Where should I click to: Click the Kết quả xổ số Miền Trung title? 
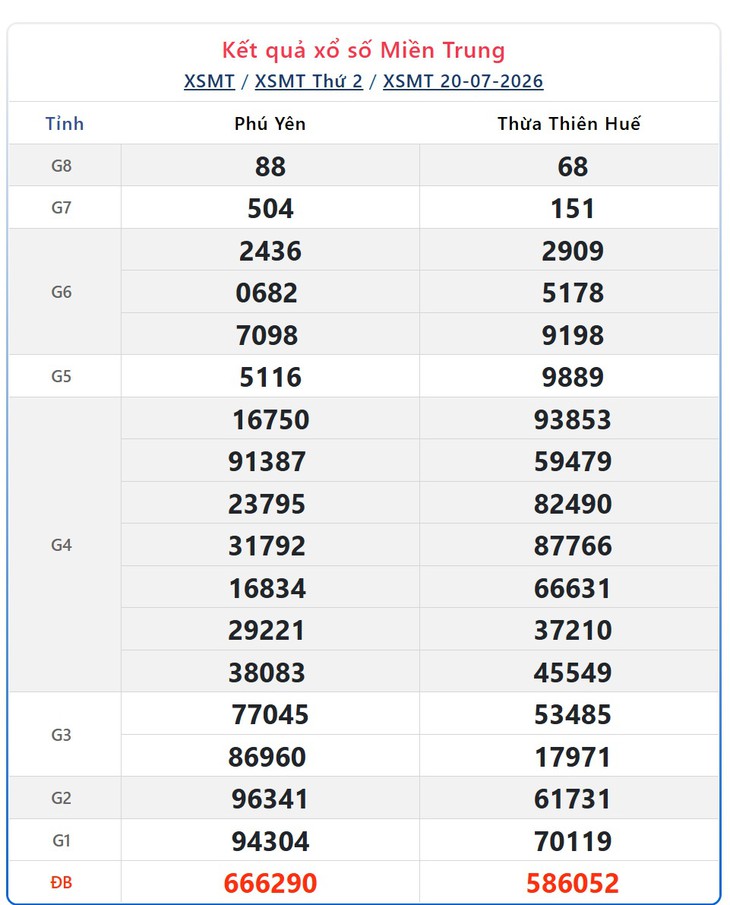364,50
